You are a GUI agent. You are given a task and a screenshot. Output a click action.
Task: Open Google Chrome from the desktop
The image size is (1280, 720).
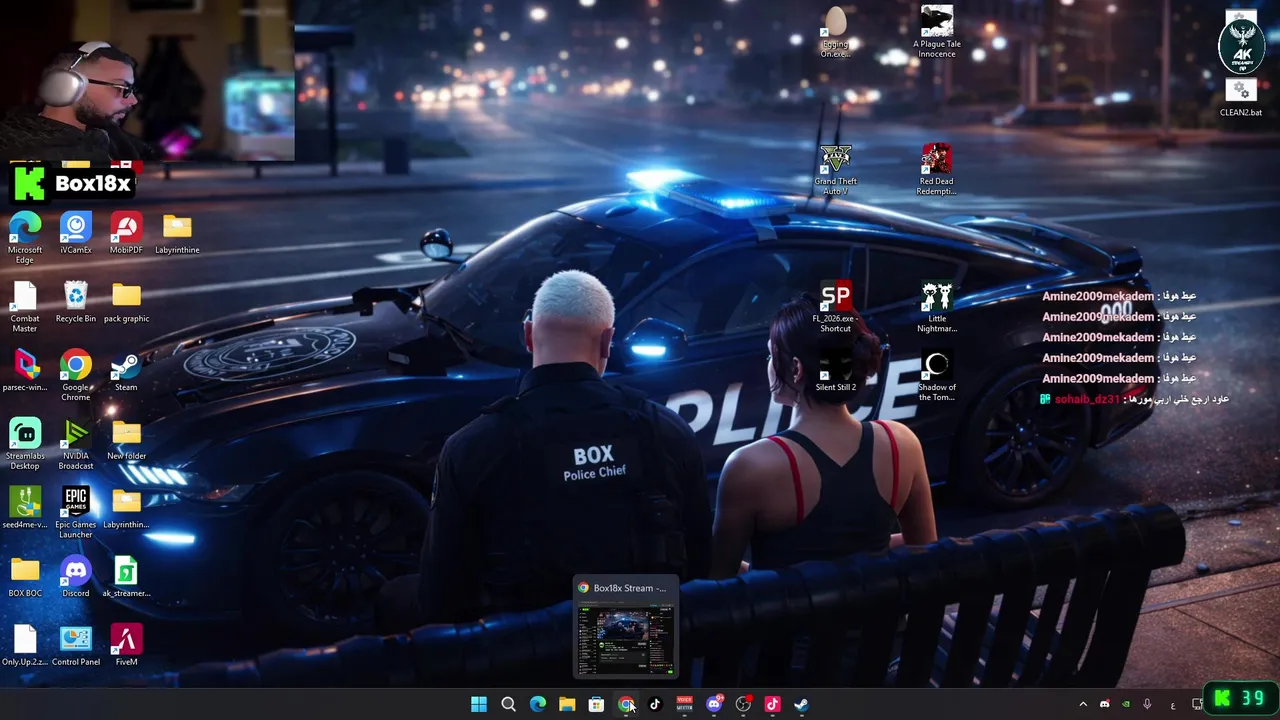[76, 375]
